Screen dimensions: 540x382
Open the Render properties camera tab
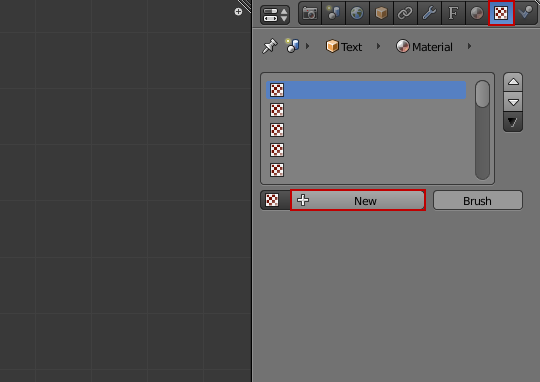click(310, 13)
